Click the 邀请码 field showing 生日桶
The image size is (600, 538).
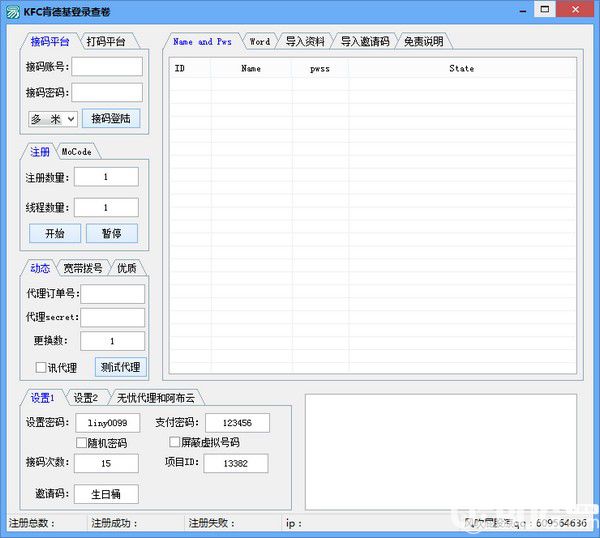[106, 494]
